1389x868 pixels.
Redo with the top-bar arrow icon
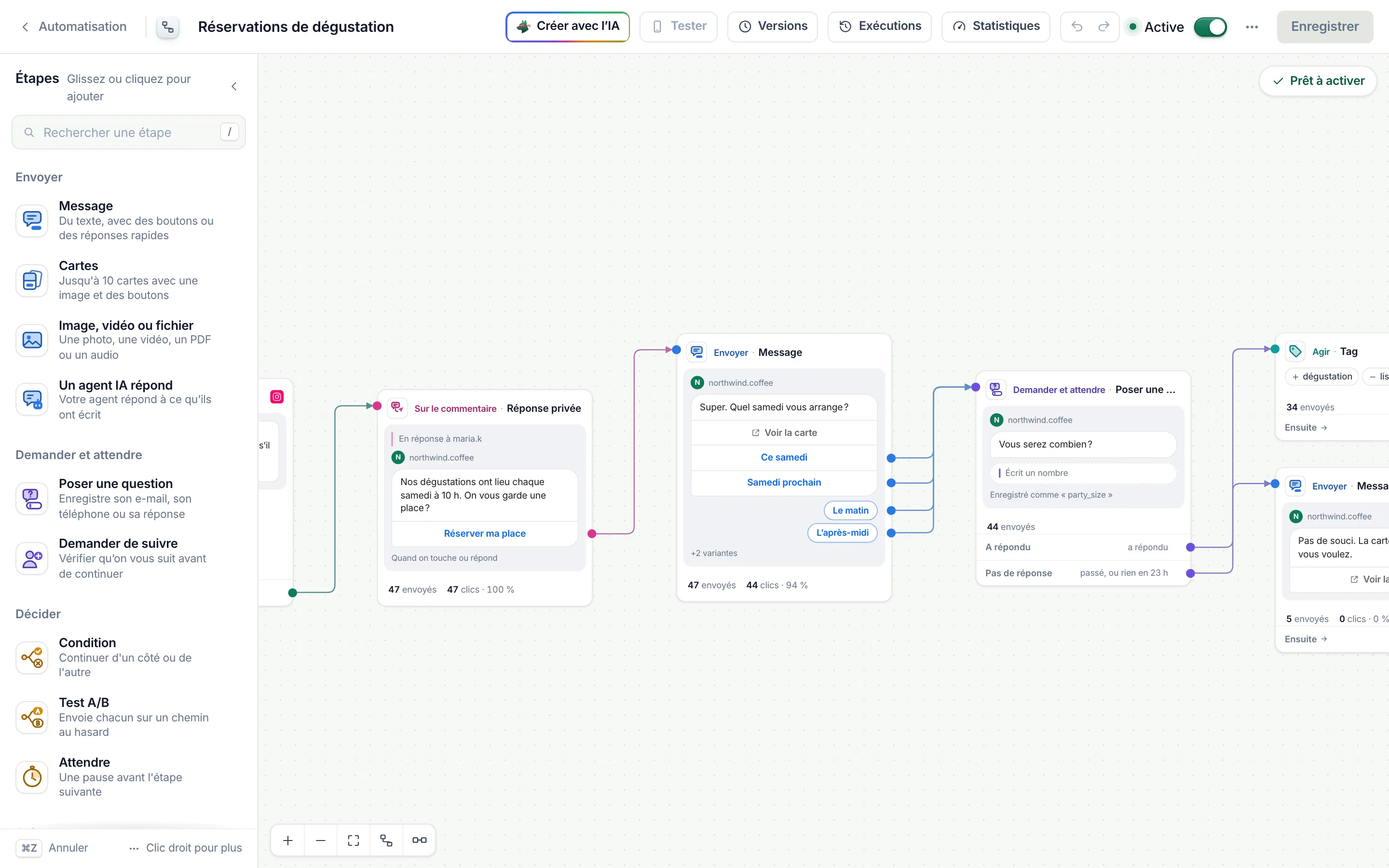point(1104,27)
